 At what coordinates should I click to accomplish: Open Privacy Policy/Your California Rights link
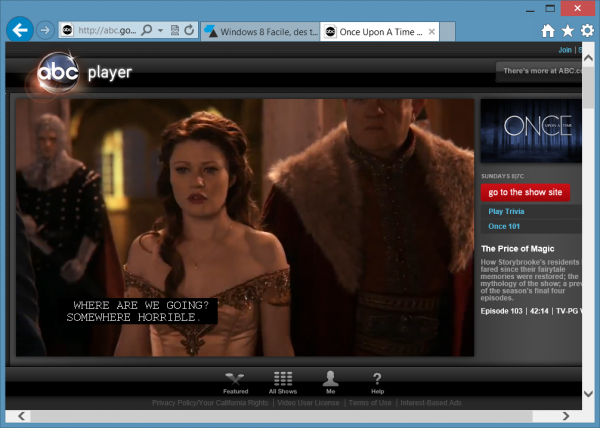pyautogui.click(x=210, y=403)
